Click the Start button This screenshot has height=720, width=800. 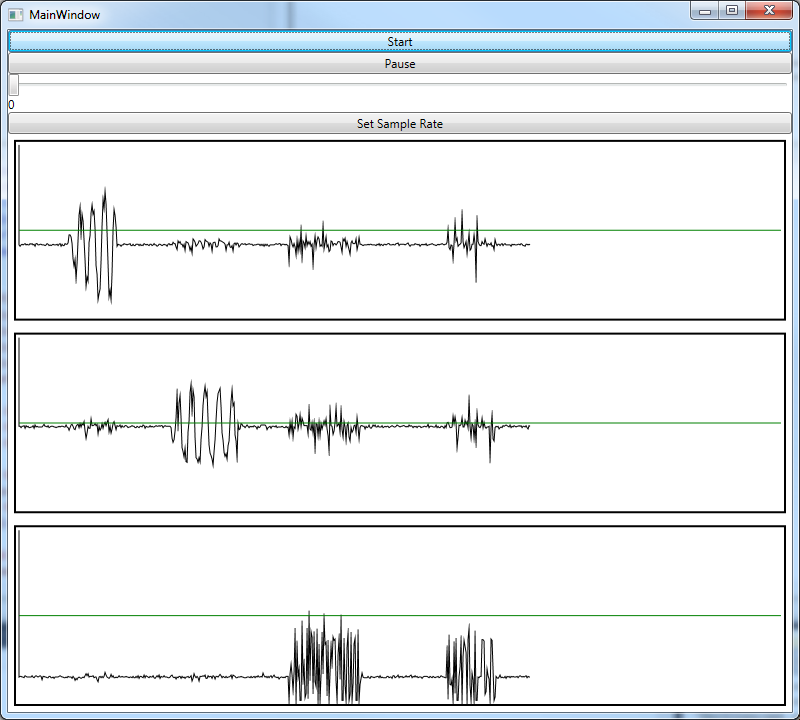[400, 42]
